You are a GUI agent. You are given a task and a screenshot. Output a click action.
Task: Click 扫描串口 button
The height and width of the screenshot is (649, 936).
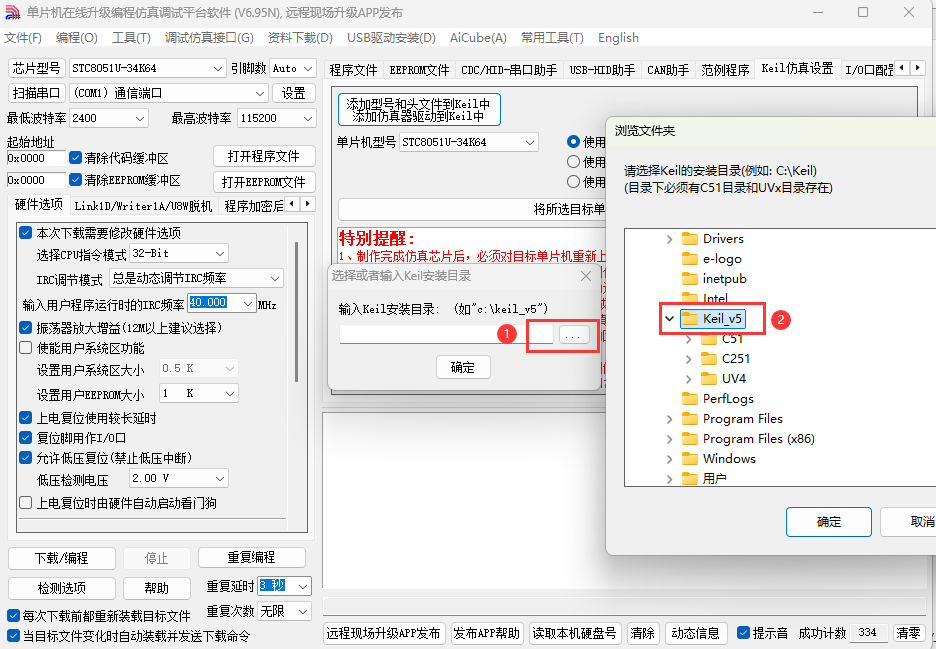click(x=36, y=93)
